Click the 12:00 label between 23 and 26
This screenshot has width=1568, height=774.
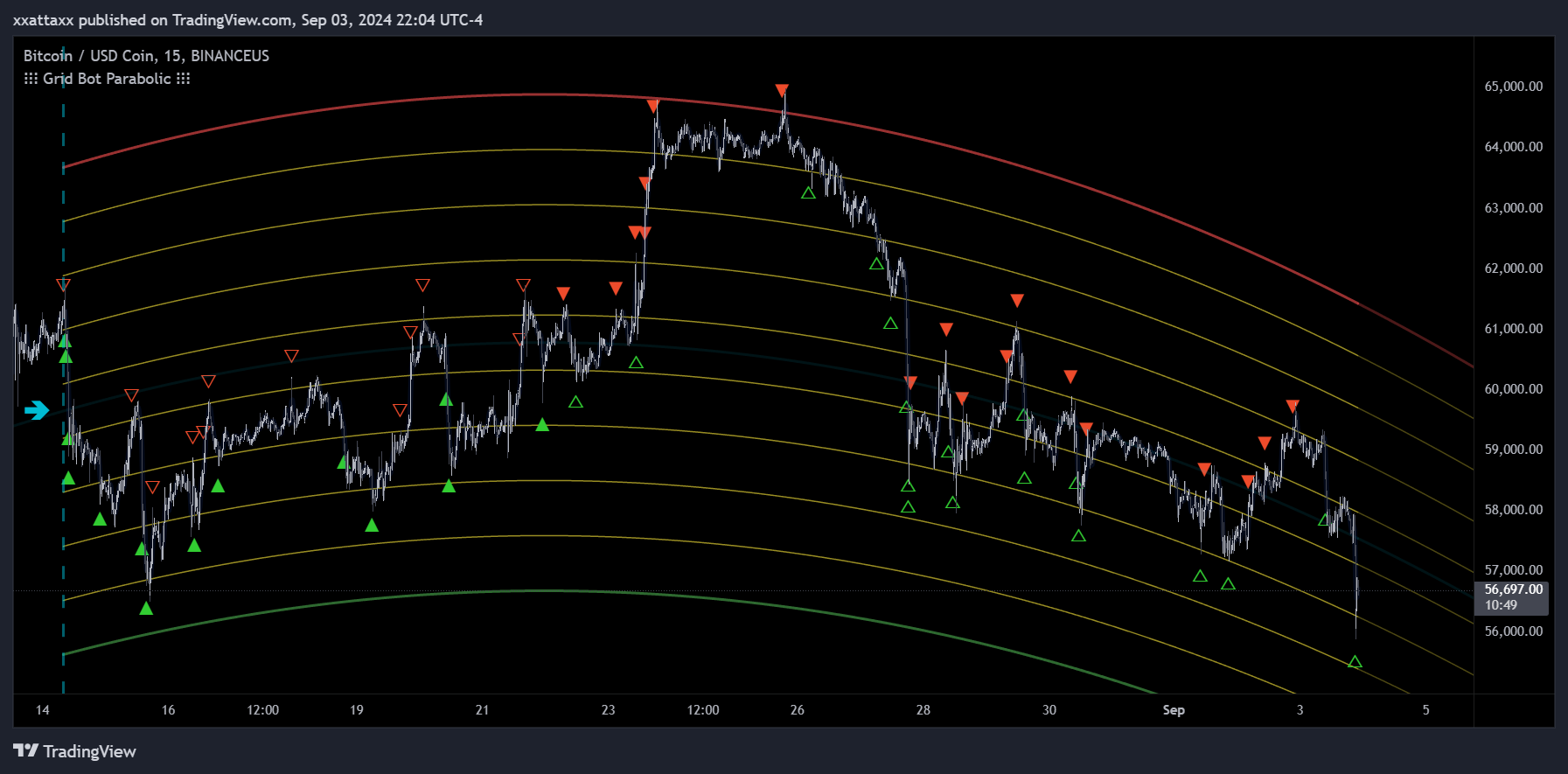tap(703, 710)
